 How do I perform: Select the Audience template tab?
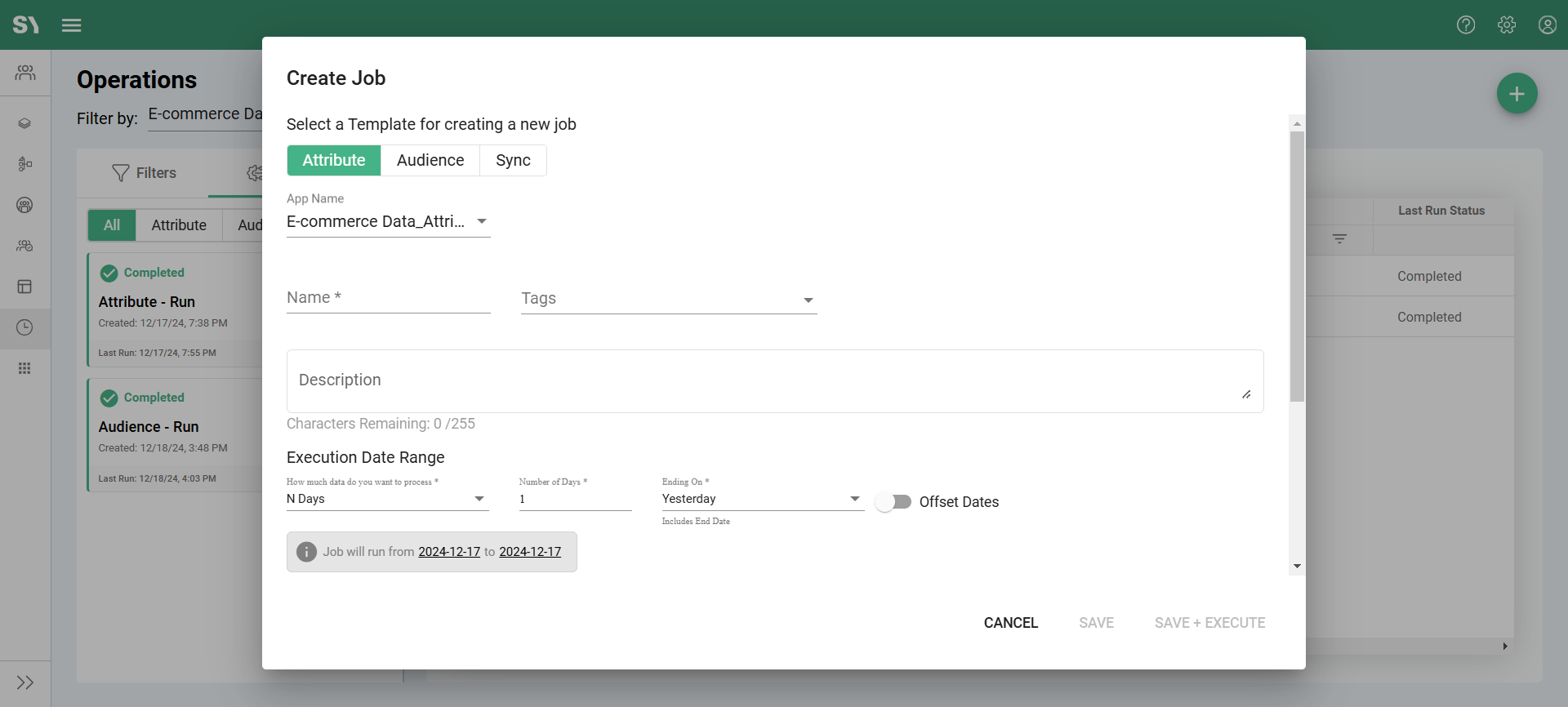click(430, 161)
